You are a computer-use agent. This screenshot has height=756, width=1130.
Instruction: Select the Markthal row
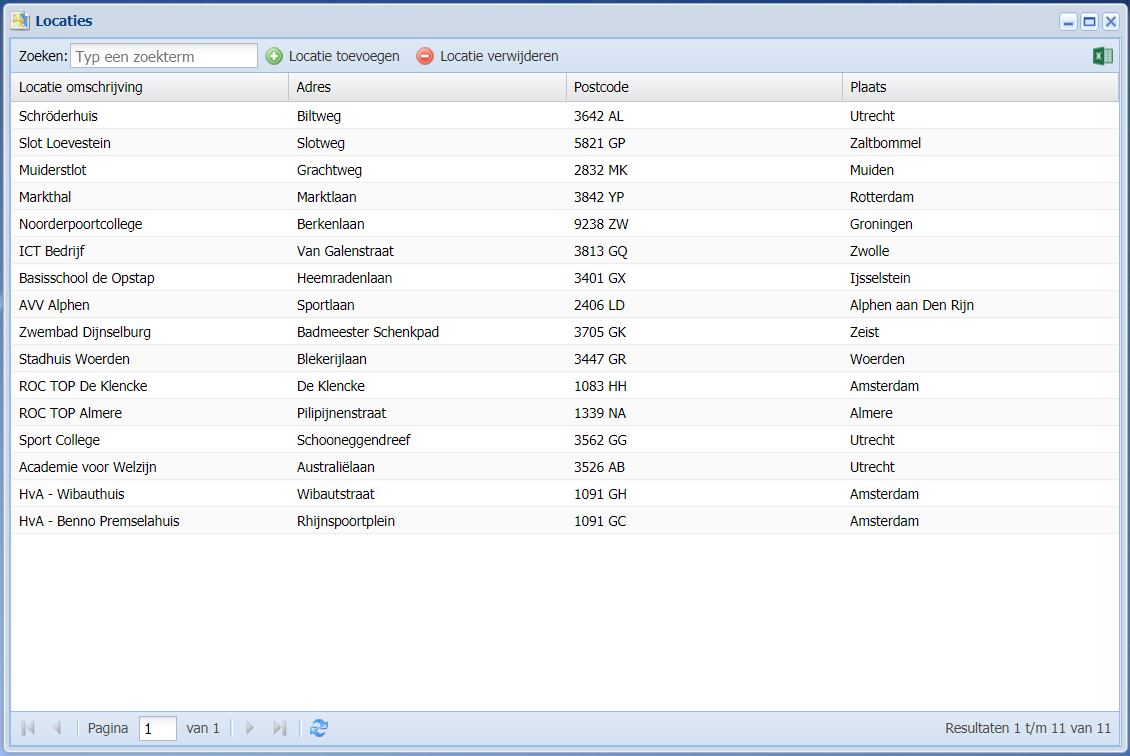(565, 197)
